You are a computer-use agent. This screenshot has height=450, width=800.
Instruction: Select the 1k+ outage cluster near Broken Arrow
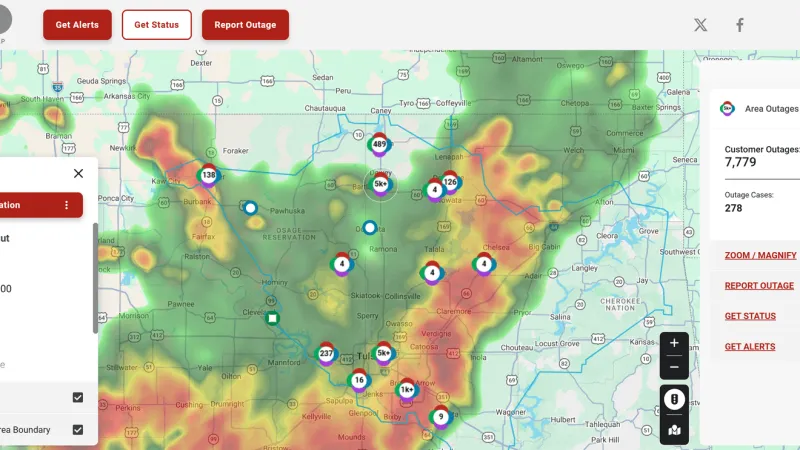(407, 390)
